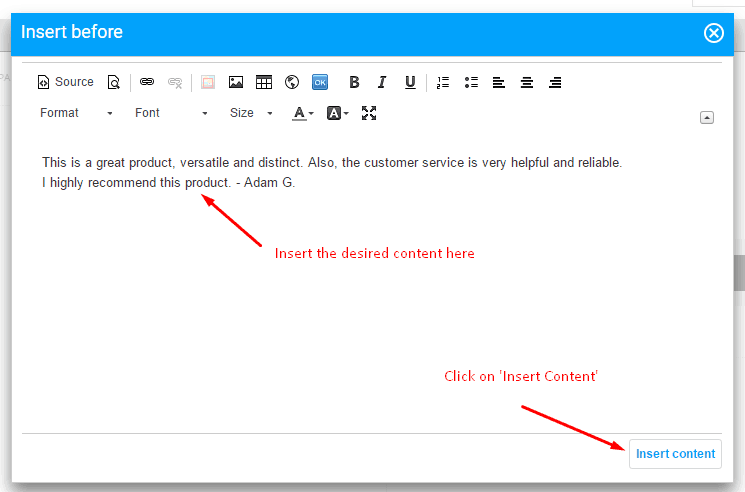Open the Format dropdown
Screen dimensions: 745x492
76,113
